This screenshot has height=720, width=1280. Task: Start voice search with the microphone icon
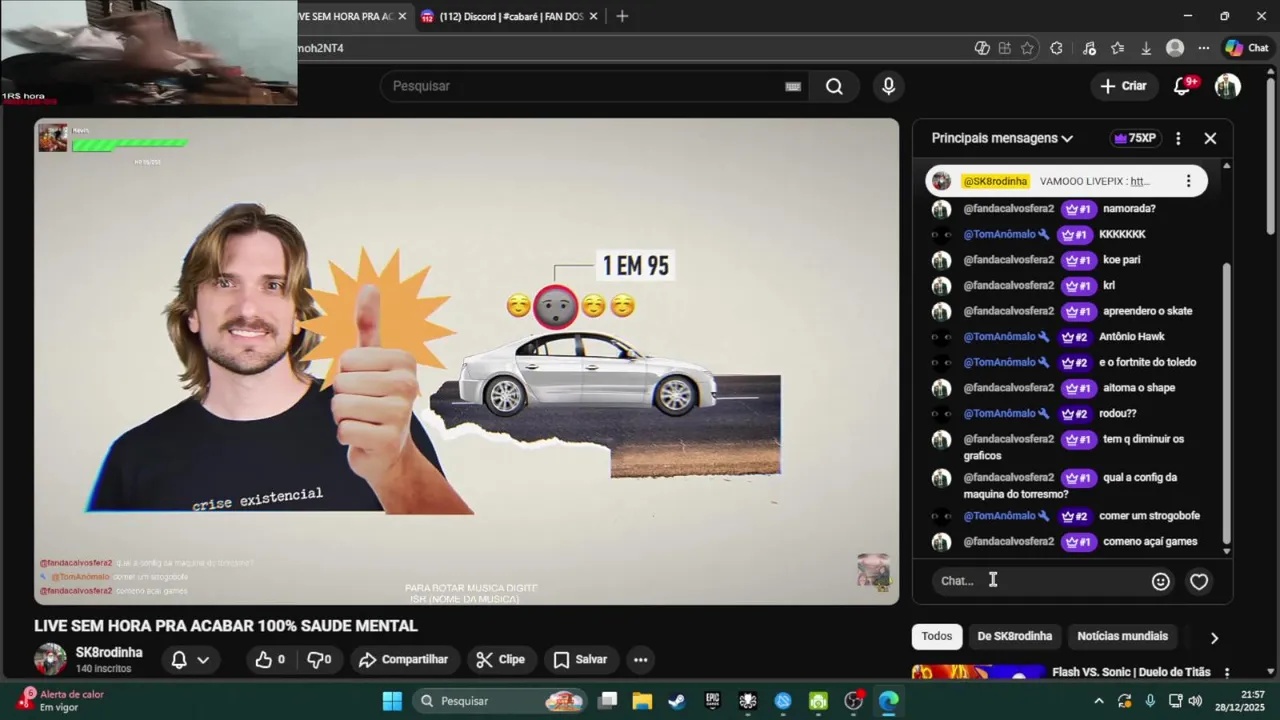pos(888,86)
